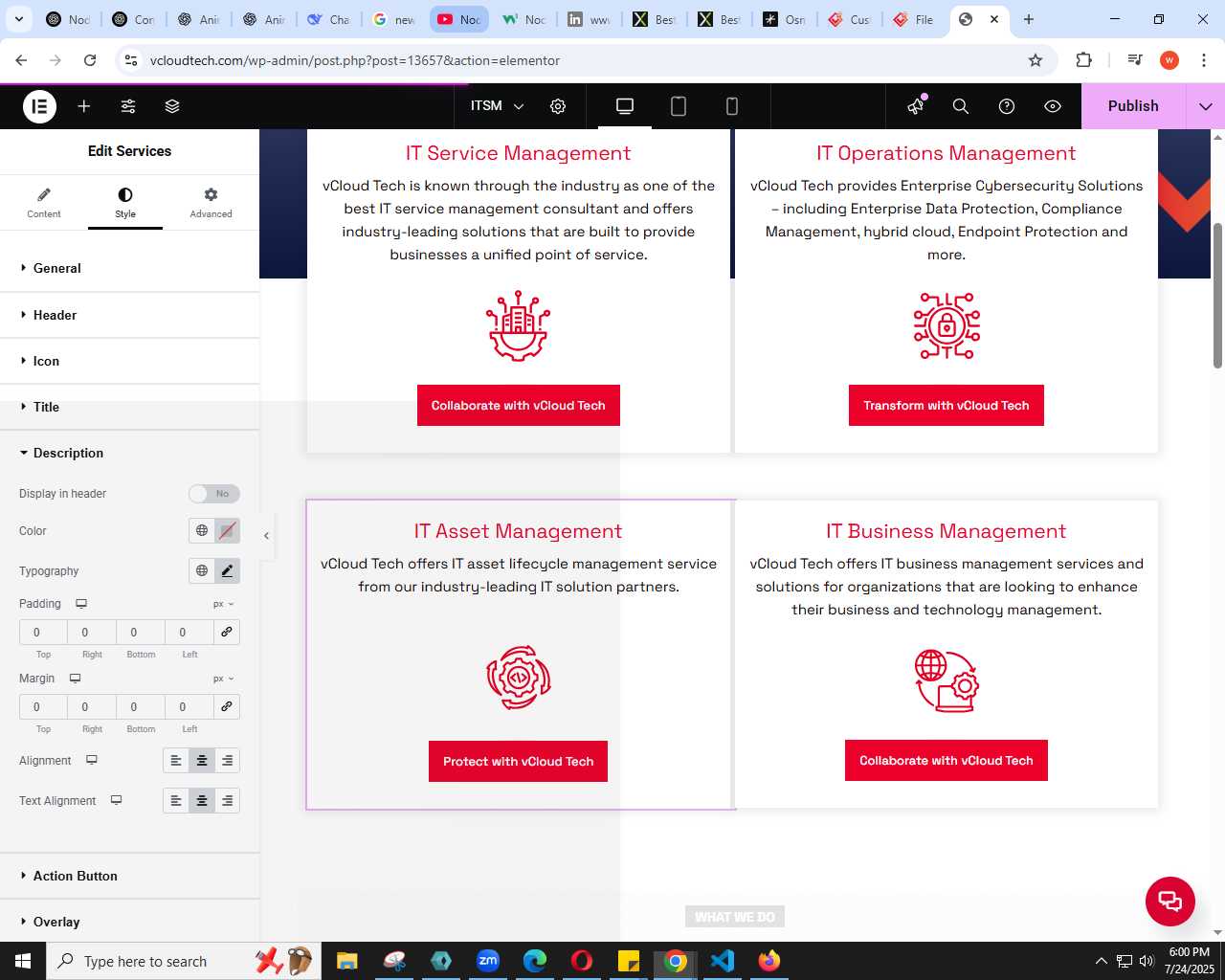Set Text Alignment to center
The image size is (1225, 980).
[x=202, y=801]
